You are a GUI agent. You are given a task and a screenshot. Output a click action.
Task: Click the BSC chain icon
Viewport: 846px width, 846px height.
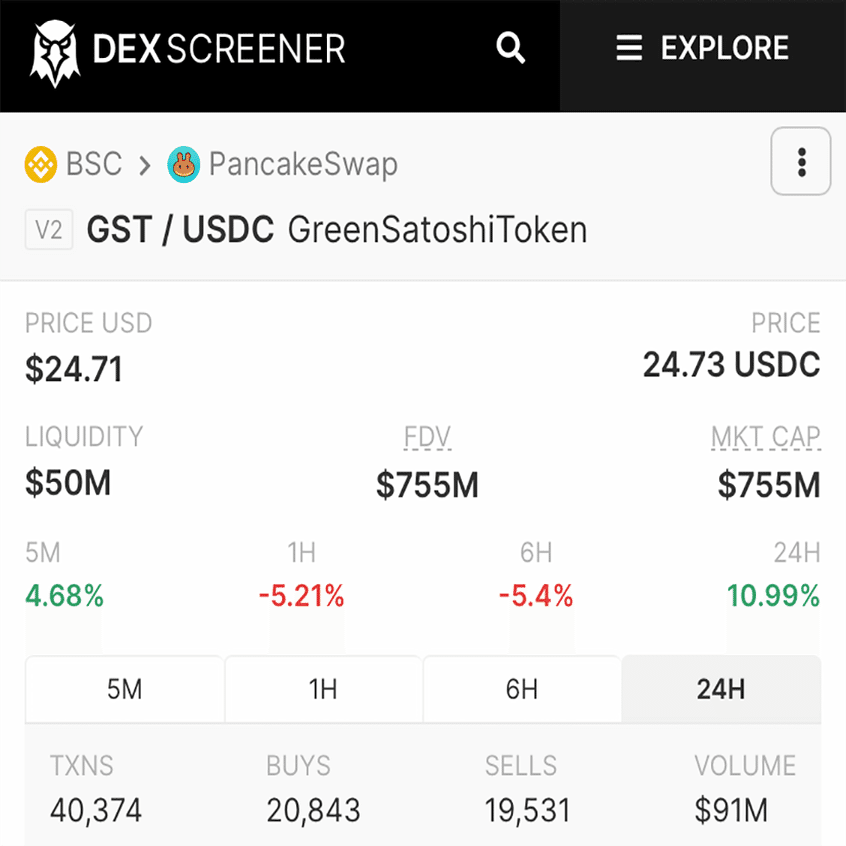point(42,163)
